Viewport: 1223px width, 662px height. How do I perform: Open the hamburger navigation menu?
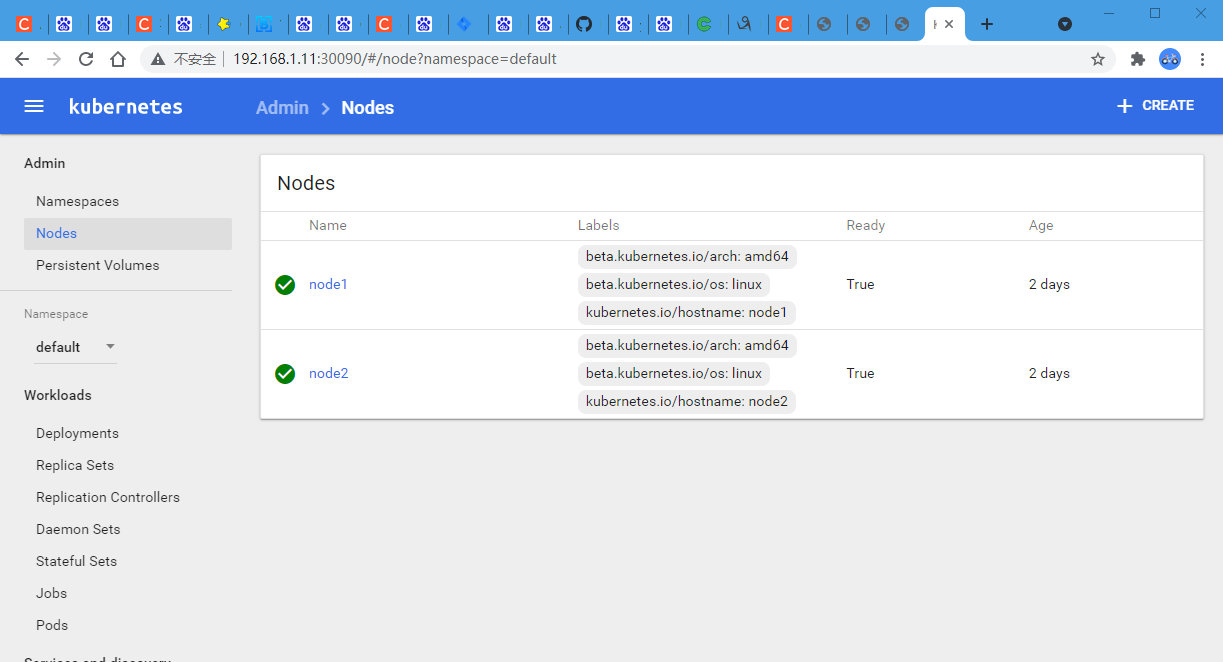click(34, 106)
